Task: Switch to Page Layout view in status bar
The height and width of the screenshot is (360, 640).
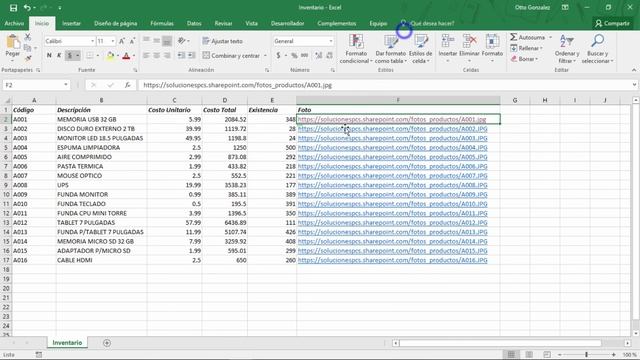Action: click(x=529, y=355)
